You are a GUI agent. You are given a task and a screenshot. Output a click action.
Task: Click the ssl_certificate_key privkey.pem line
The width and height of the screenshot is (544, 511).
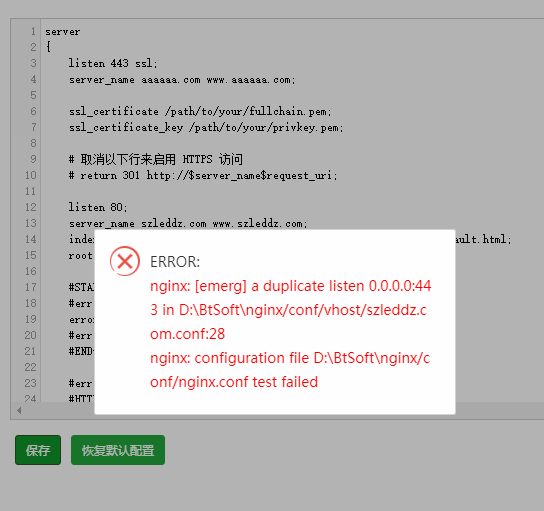click(206, 127)
